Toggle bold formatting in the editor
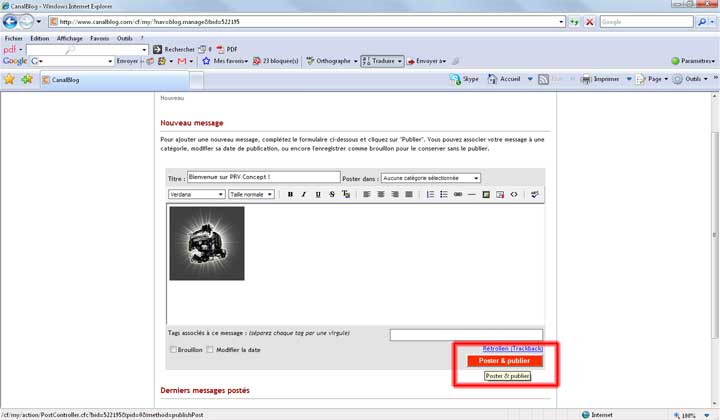The width and height of the screenshot is (720, 420). (x=290, y=195)
